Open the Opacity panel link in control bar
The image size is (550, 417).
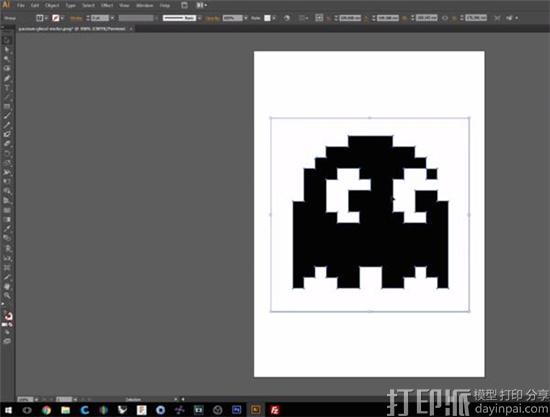(213, 18)
